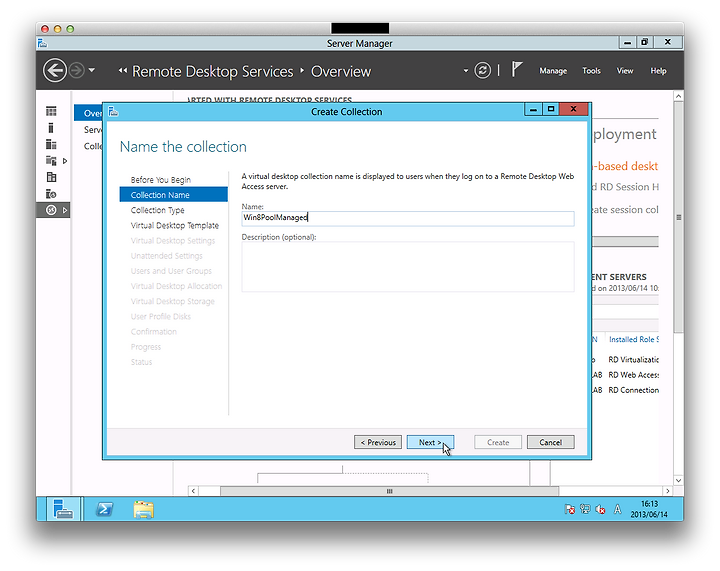Viewport: 720px width, 571px height.
Task: Open File Explorer from the taskbar
Action: [143, 509]
